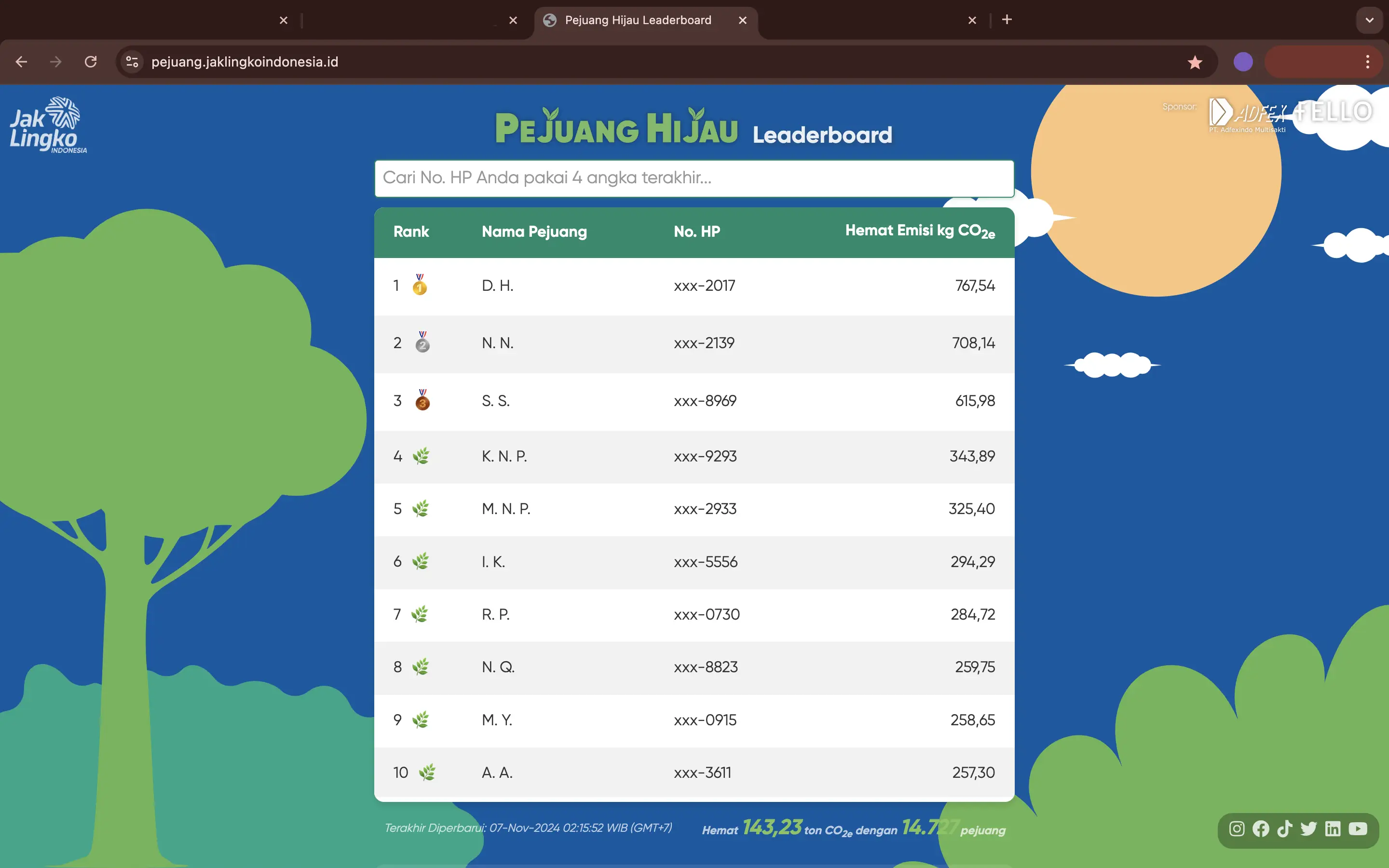Click the gold medal icon in rank 1
1389x868 pixels.
[420, 285]
